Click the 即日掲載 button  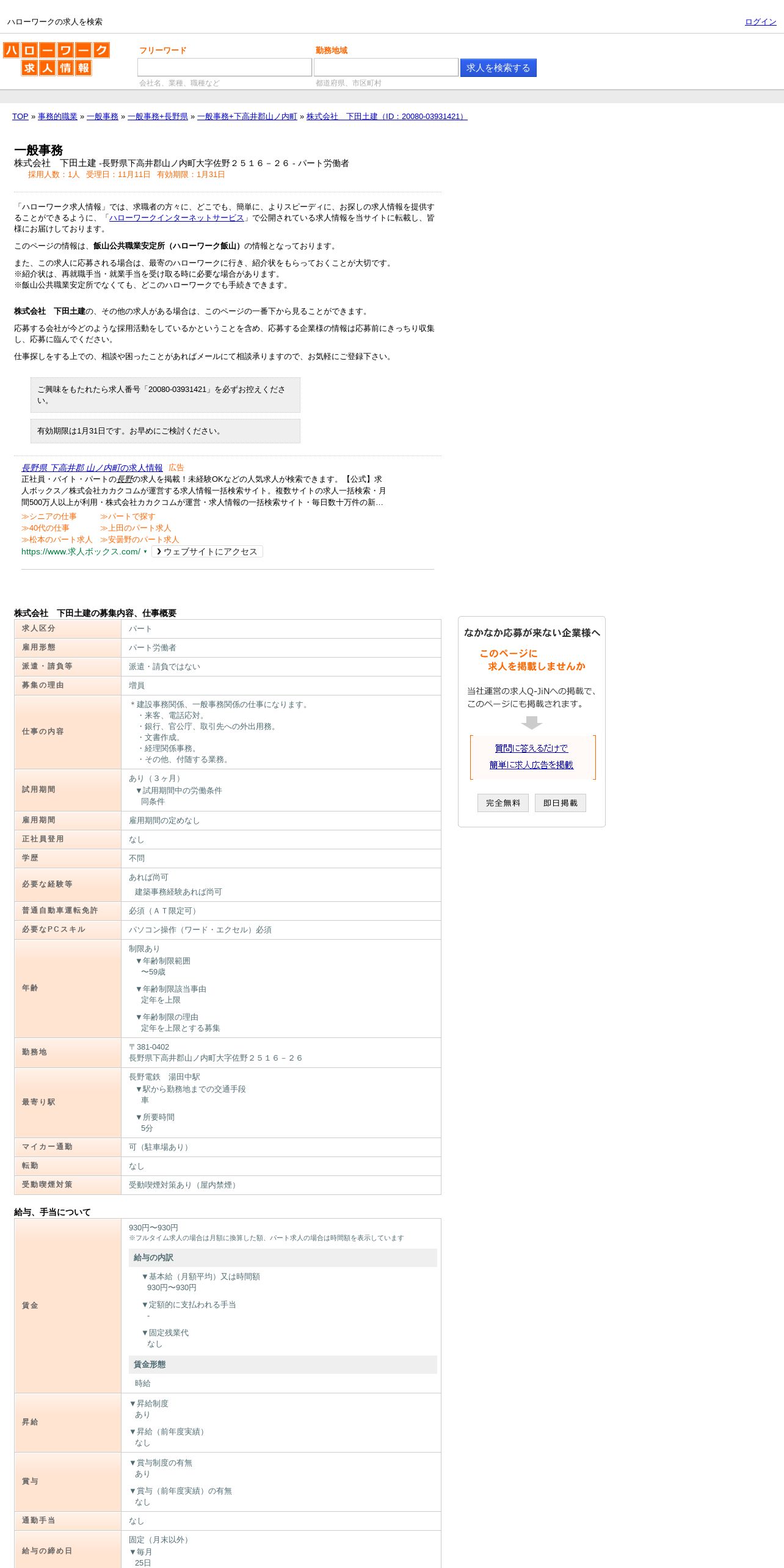[561, 803]
